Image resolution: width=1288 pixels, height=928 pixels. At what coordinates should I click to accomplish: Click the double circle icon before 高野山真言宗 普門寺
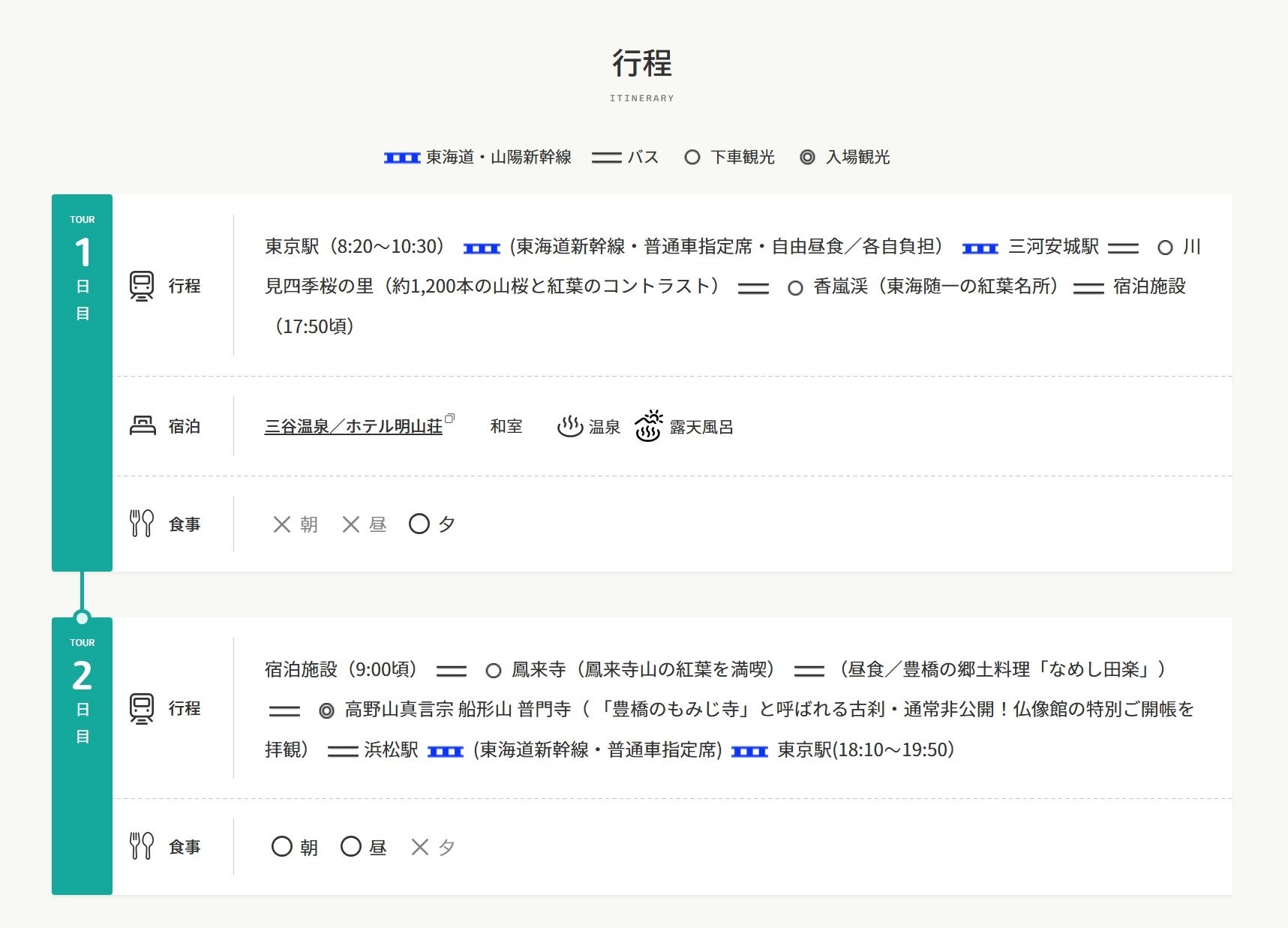pyautogui.click(x=326, y=710)
